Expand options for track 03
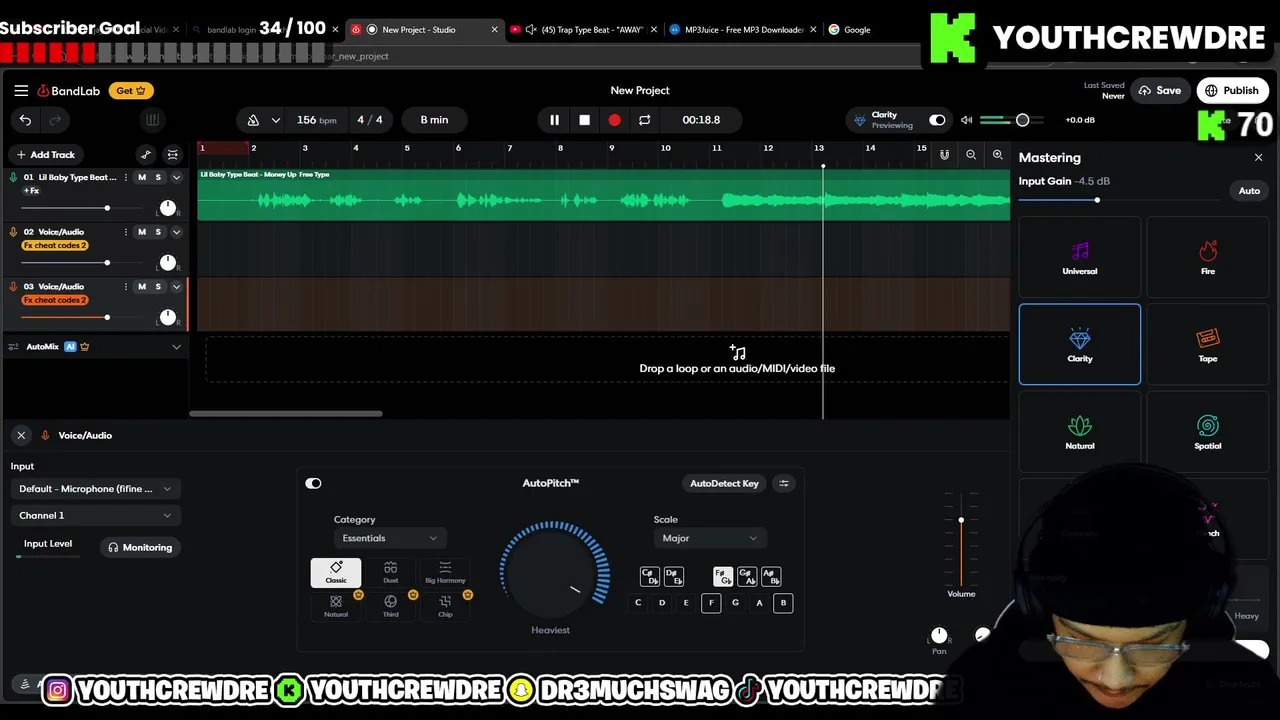This screenshot has height=720, width=1280. pyautogui.click(x=176, y=286)
